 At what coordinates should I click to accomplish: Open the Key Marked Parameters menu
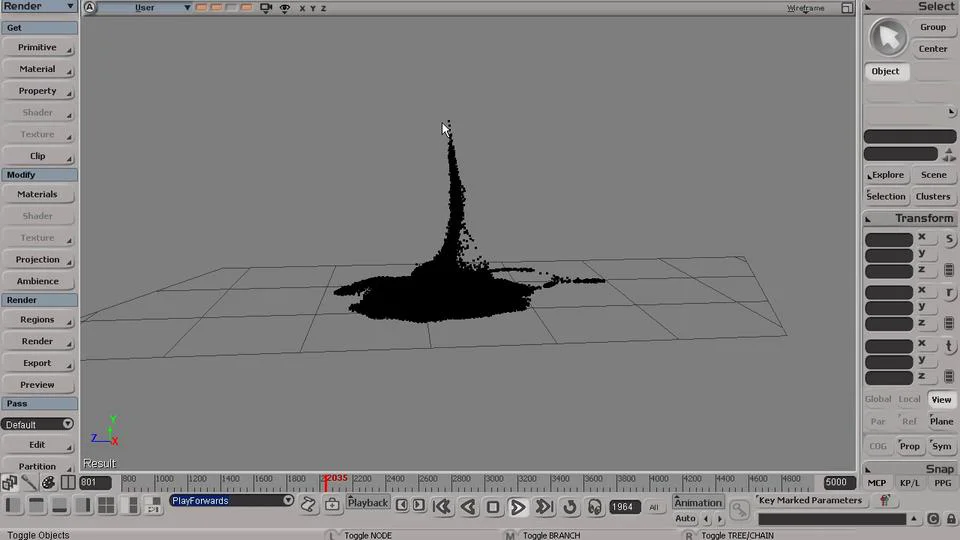point(810,500)
